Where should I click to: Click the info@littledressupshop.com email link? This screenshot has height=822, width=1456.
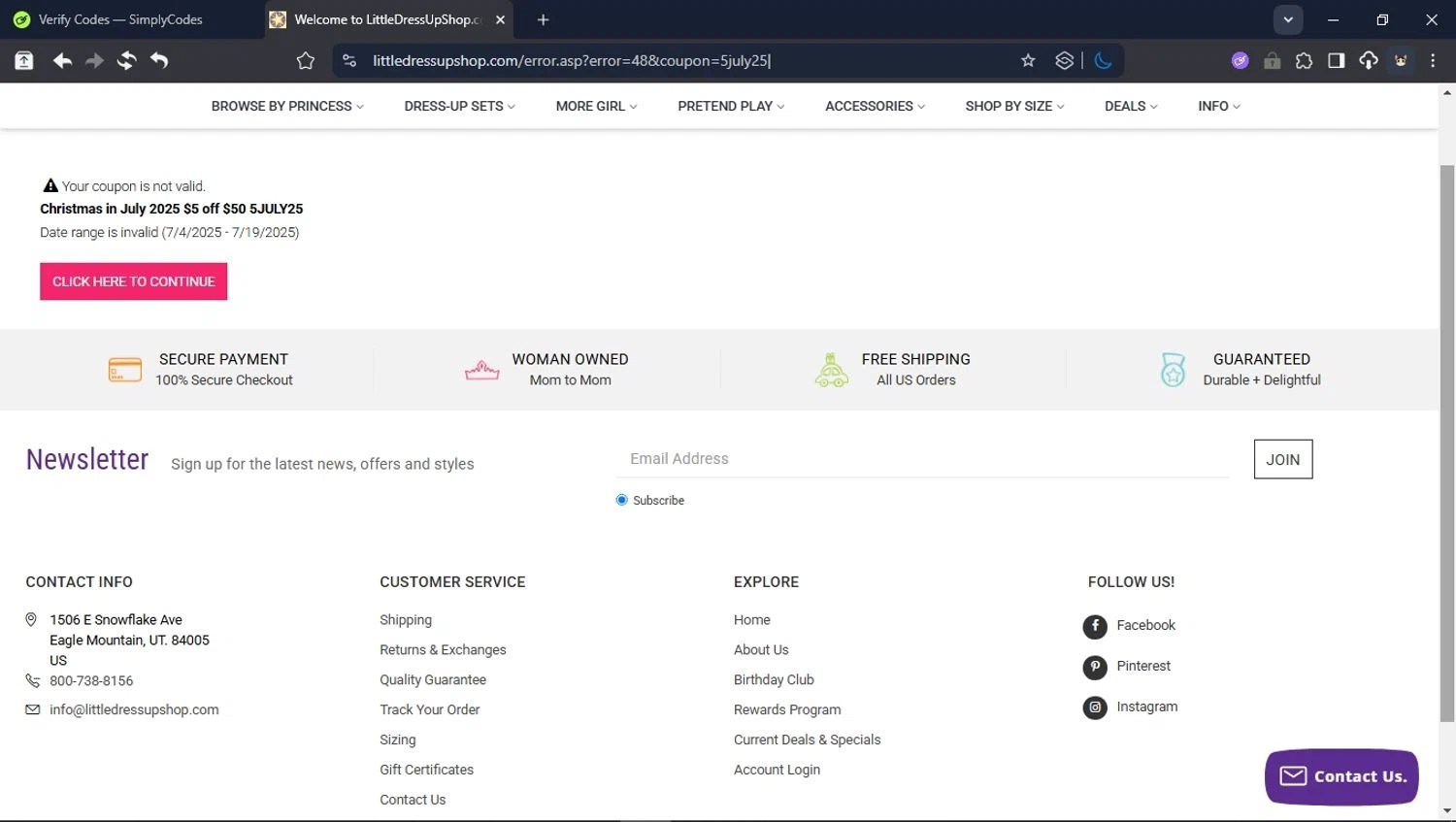pos(134,709)
